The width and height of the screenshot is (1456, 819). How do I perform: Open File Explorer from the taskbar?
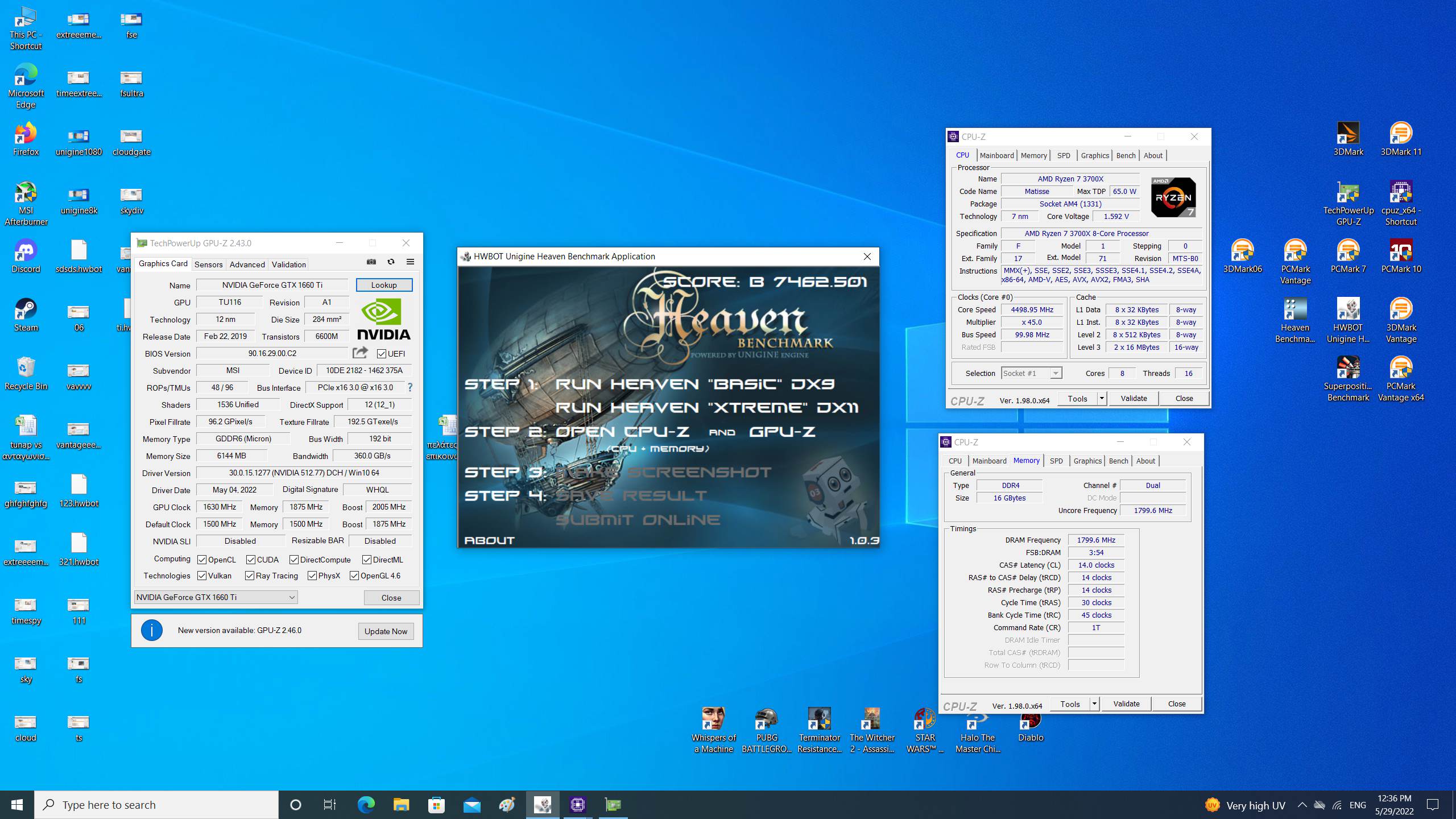pos(401,804)
